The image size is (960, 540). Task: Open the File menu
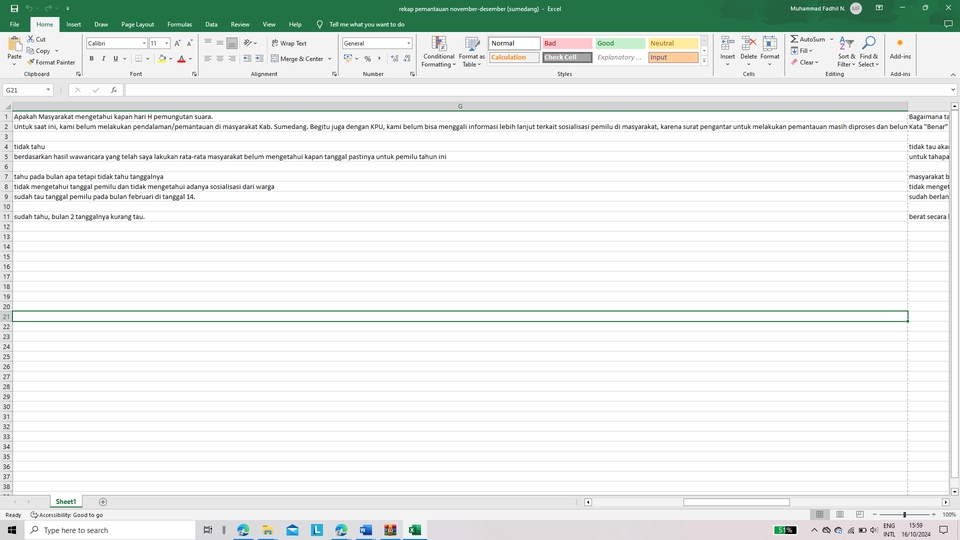(14, 24)
